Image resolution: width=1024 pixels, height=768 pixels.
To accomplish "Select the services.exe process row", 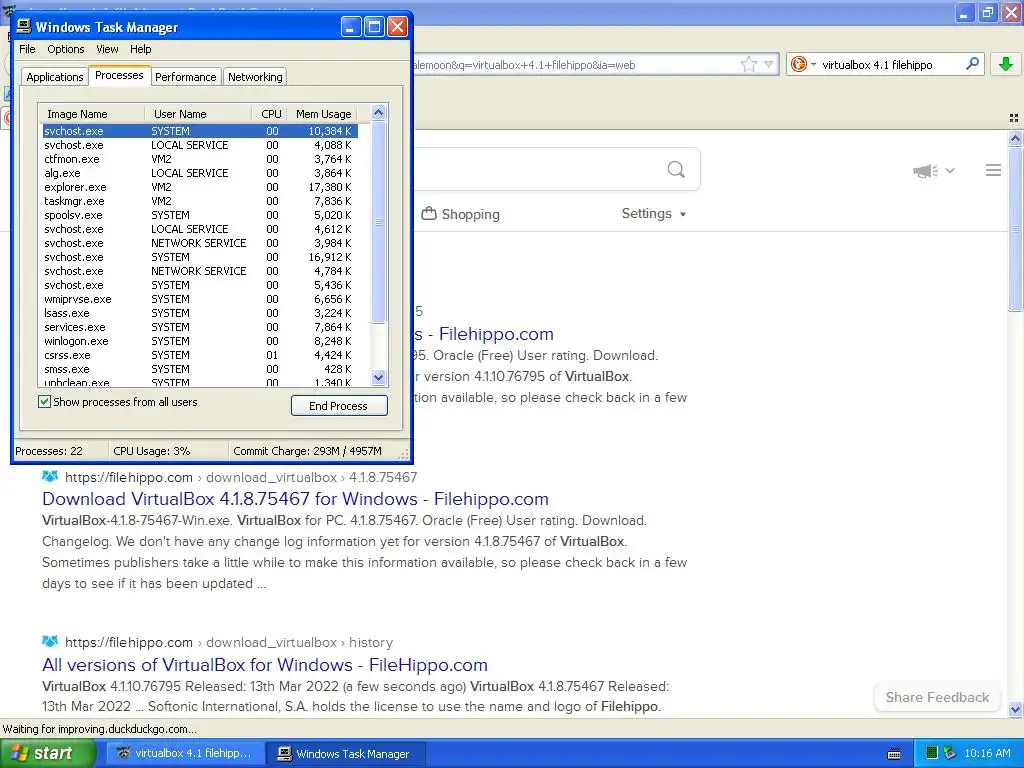I will 199,327.
